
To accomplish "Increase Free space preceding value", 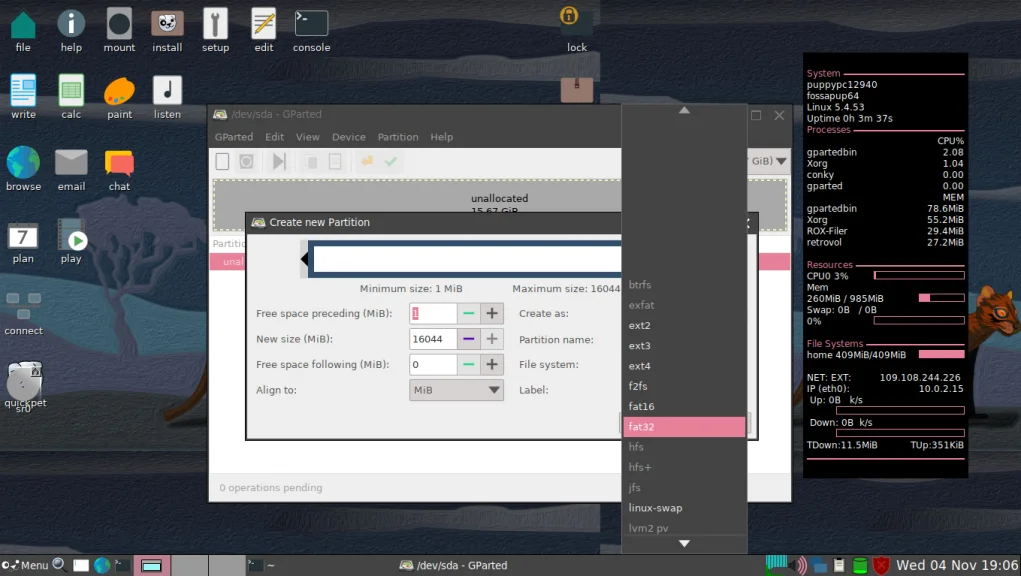I will click(492, 313).
